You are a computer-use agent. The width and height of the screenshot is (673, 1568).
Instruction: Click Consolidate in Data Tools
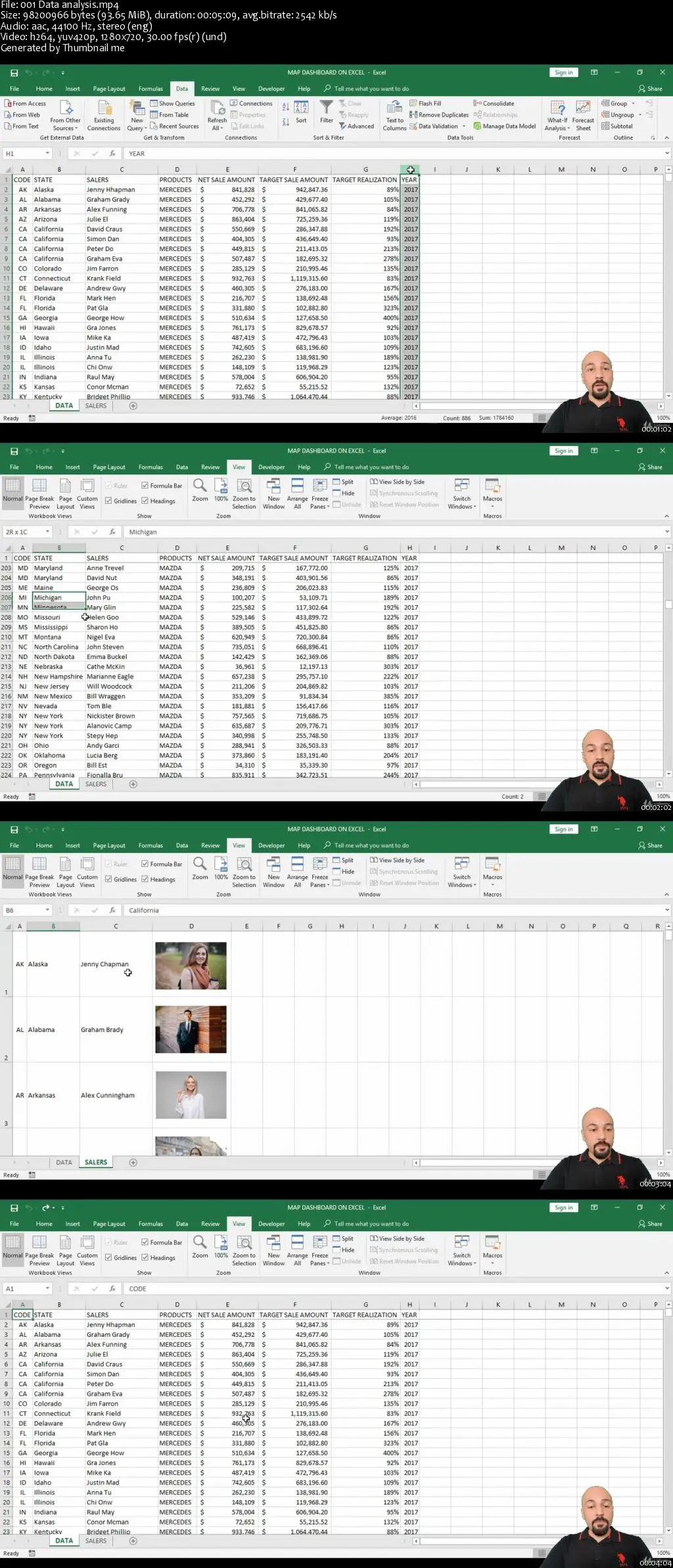pos(494,103)
